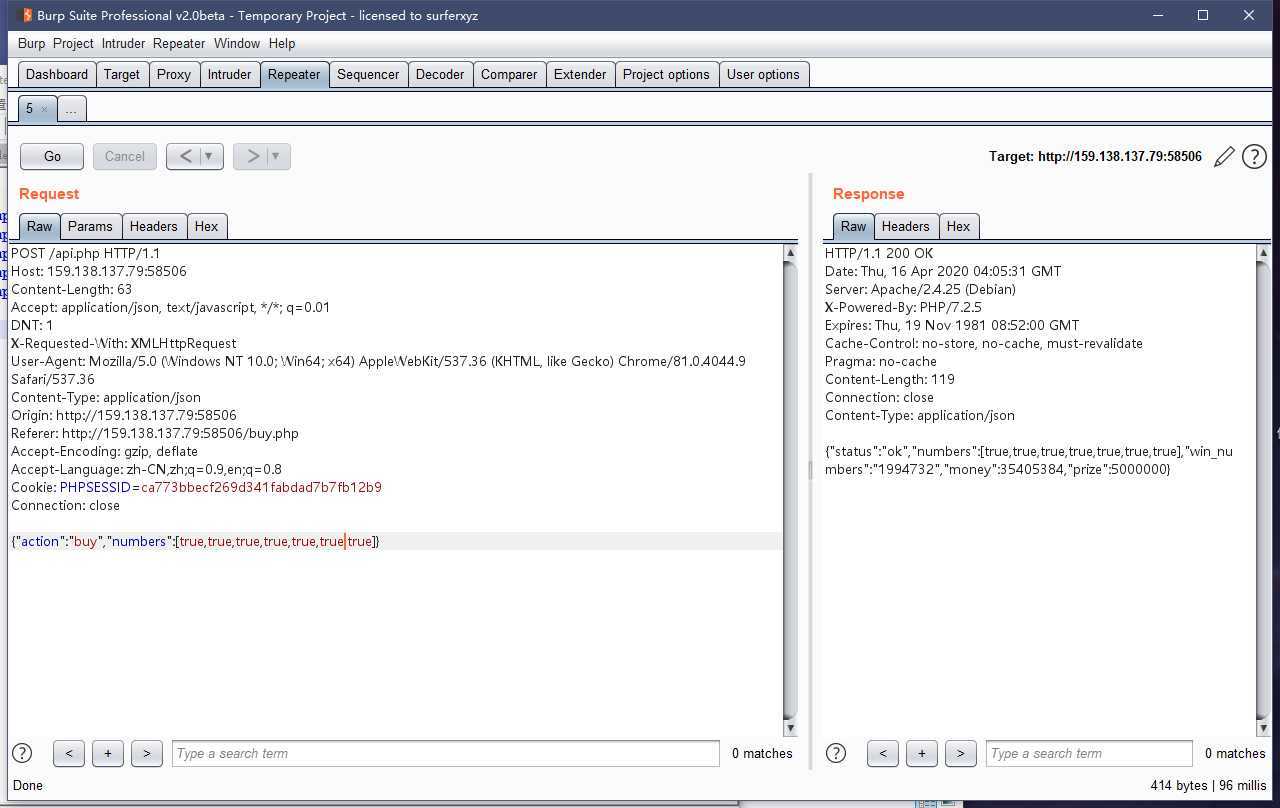The height and width of the screenshot is (808, 1280).
Task: Focus the request search term field
Action: tap(445, 753)
